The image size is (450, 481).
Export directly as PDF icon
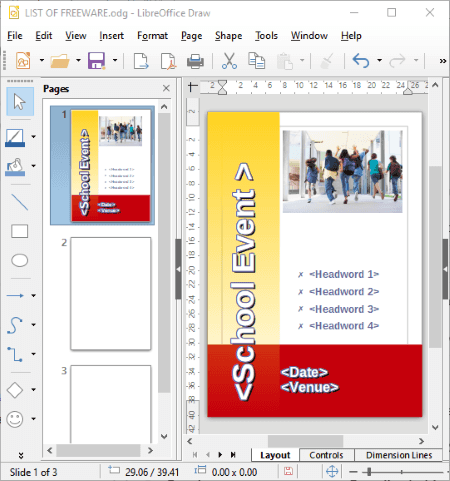pyautogui.click(x=168, y=61)
